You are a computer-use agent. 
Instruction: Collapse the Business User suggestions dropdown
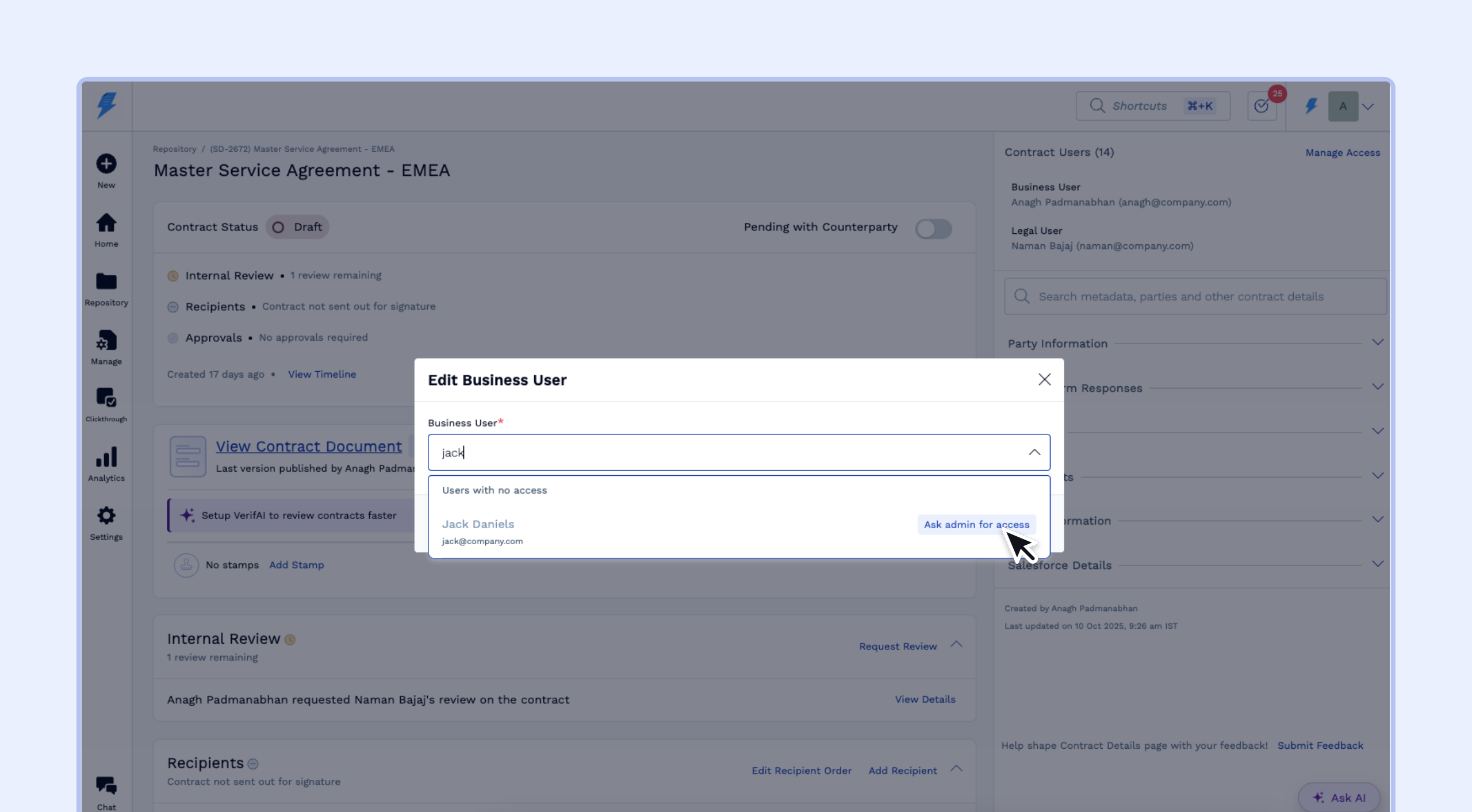[x=1034, y=452]
